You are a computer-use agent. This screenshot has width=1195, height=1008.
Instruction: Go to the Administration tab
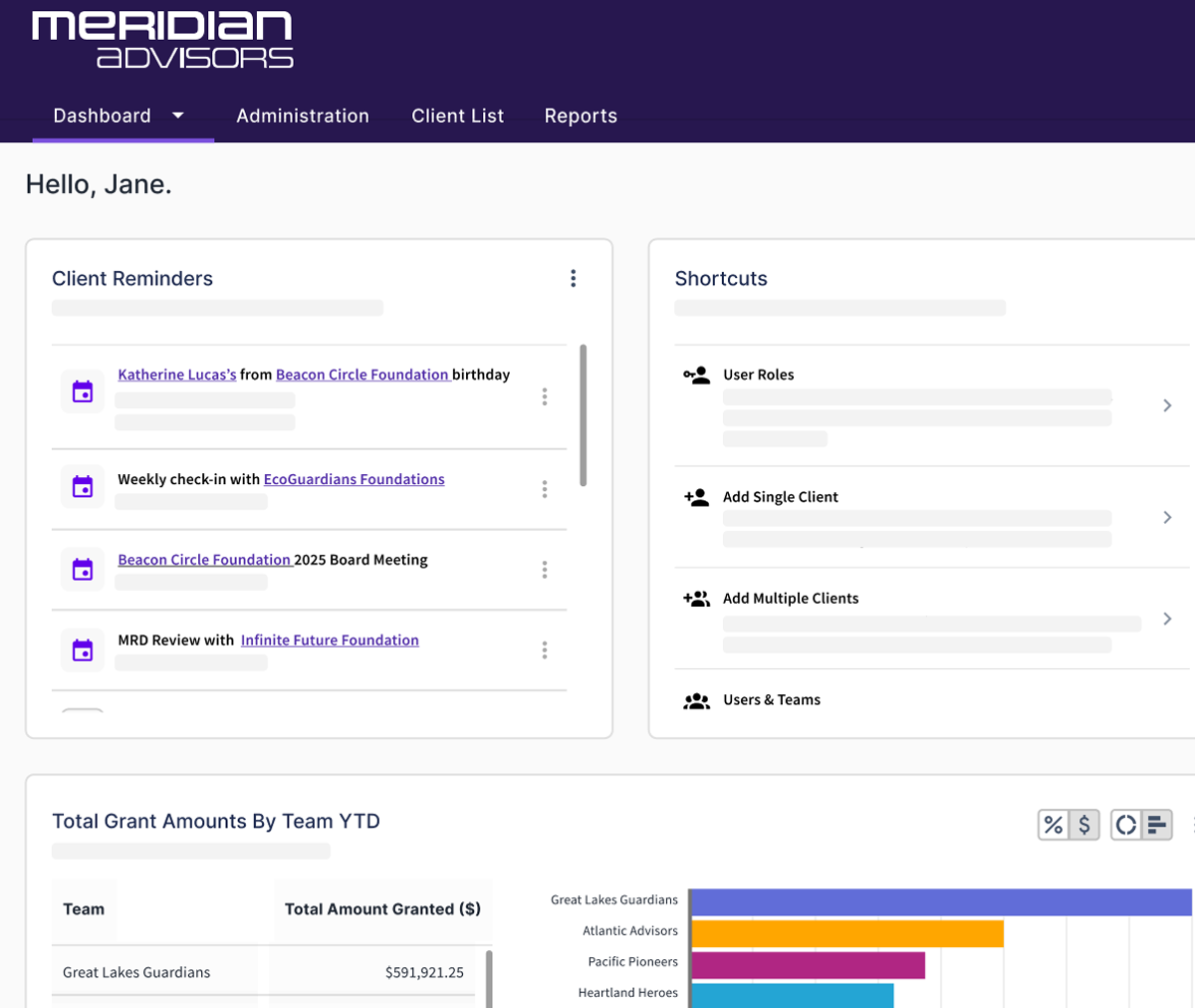(x=303, y=116)
